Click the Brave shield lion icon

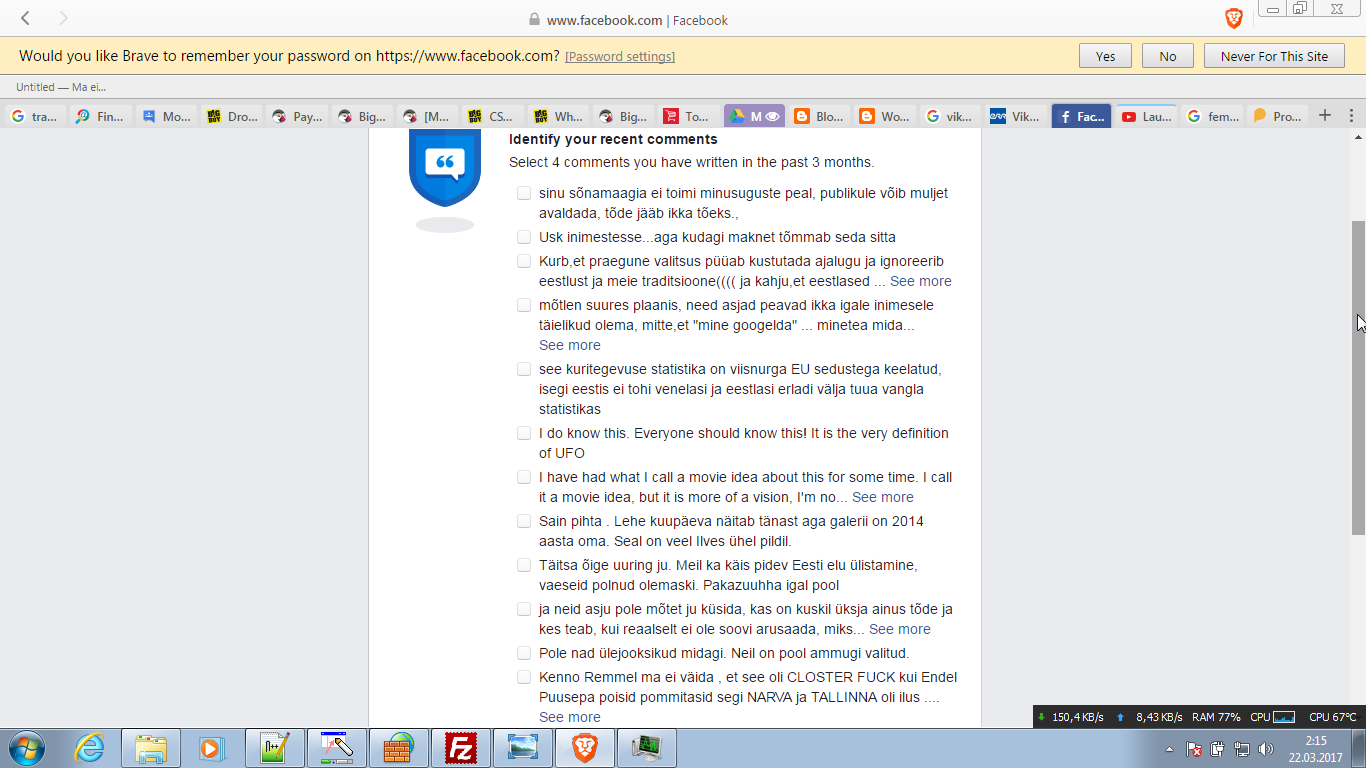(x=1233, y=18)
